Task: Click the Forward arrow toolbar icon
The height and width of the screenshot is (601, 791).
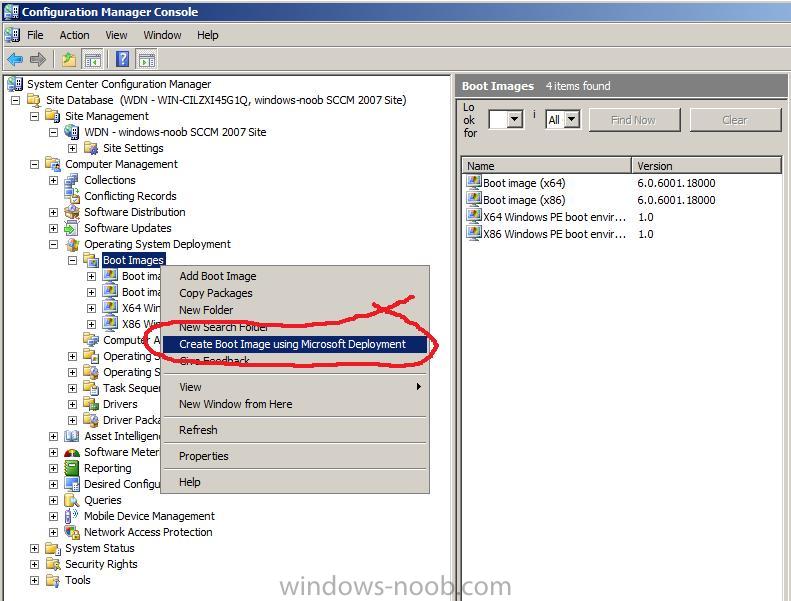Action: pos(38,60)
